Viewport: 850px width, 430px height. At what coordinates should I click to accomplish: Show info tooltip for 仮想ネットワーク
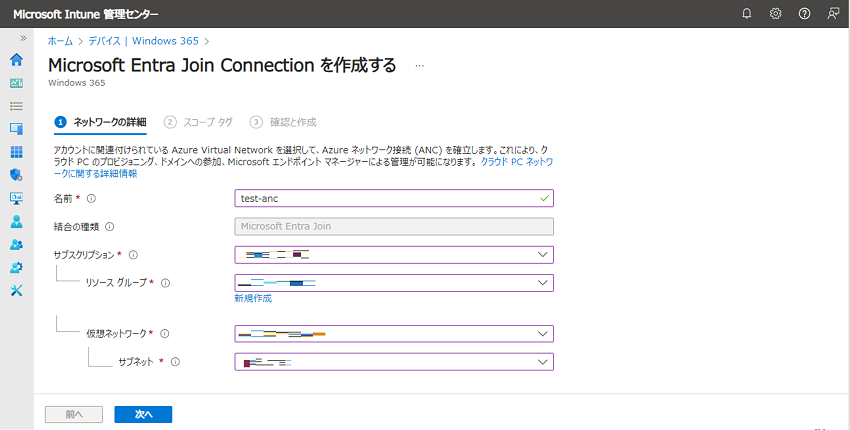[165, 333]
